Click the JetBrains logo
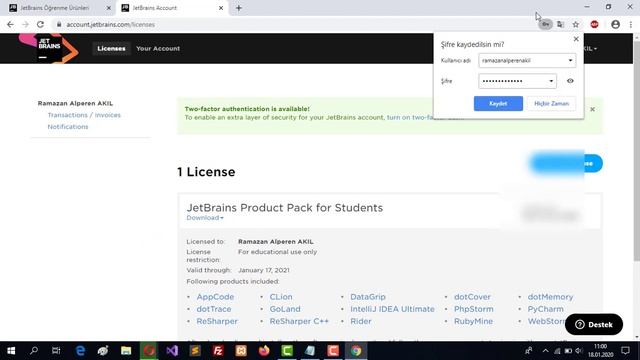The image size is (640, 360). click(49, 48)
